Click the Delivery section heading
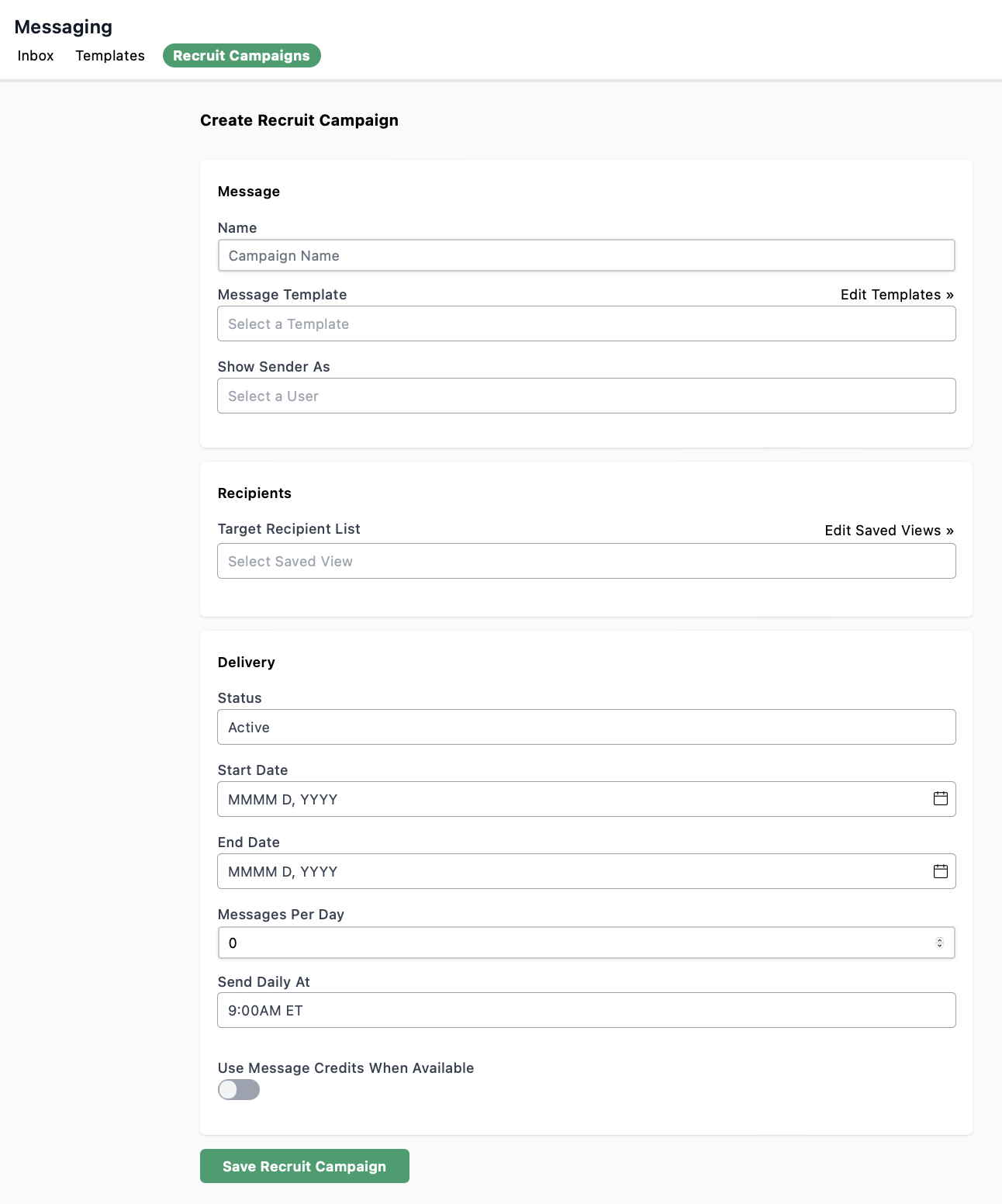1002x1204 pixels. (246, 663)
